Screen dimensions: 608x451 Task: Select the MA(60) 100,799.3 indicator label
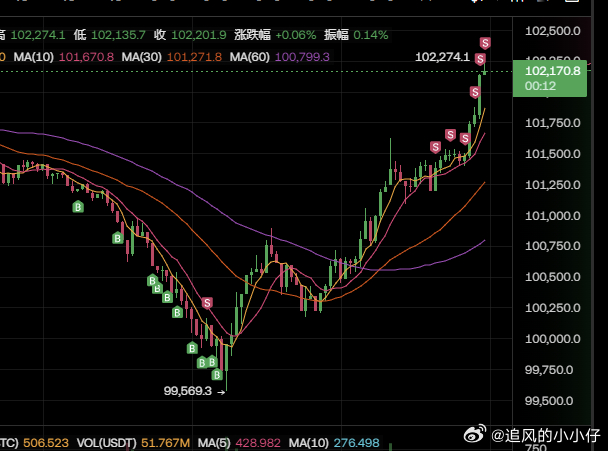pyautogui.click(x=280, y=57)
